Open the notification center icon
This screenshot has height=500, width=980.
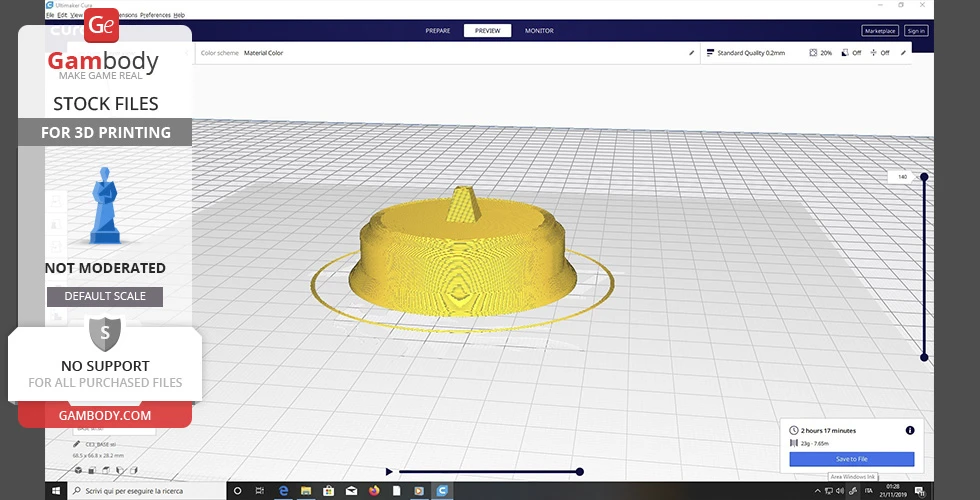pyautogui.click(x=920, y=491)
